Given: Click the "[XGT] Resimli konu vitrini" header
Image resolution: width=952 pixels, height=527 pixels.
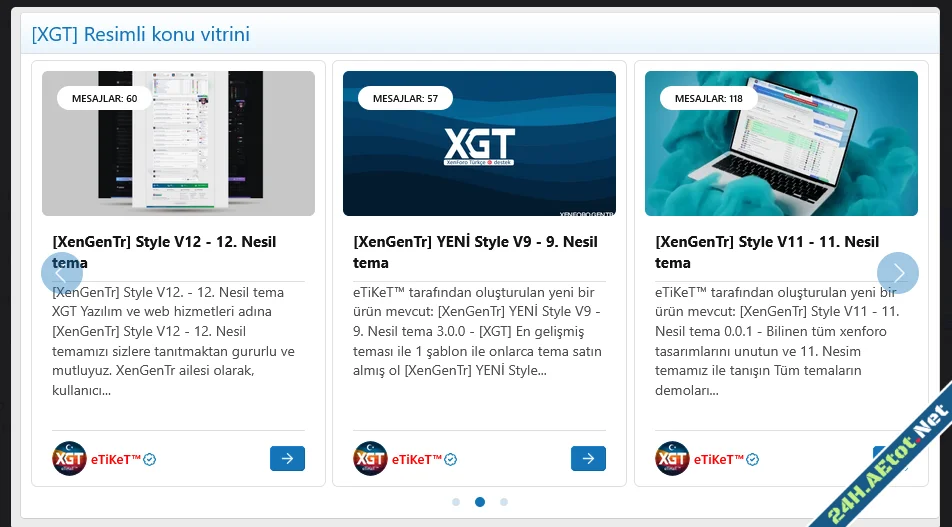Looking at the screenshot, I should tap(141, 35).
